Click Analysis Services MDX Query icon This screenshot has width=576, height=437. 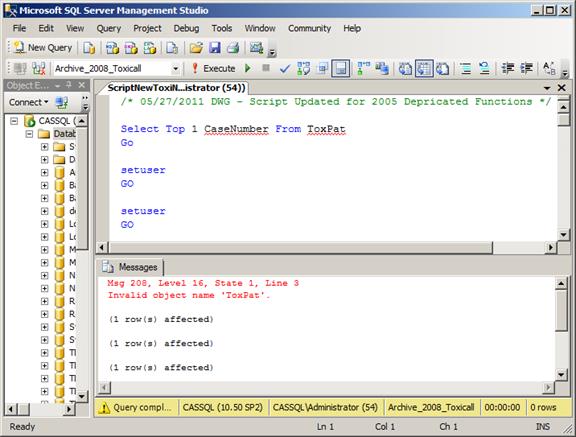click(112, 48)
